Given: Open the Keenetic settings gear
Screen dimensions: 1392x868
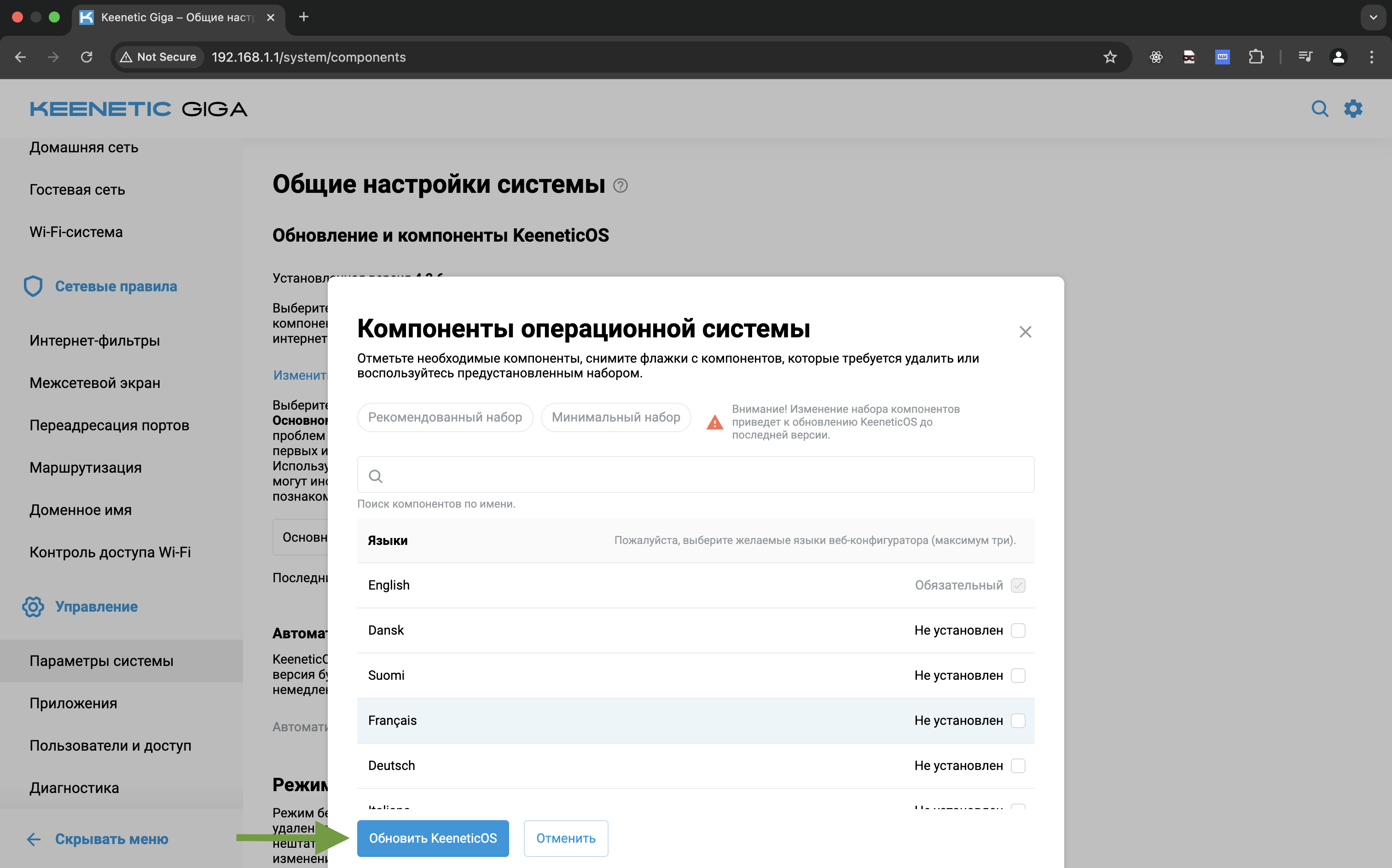Looking at the screenshot, I should pos(1353,109).
